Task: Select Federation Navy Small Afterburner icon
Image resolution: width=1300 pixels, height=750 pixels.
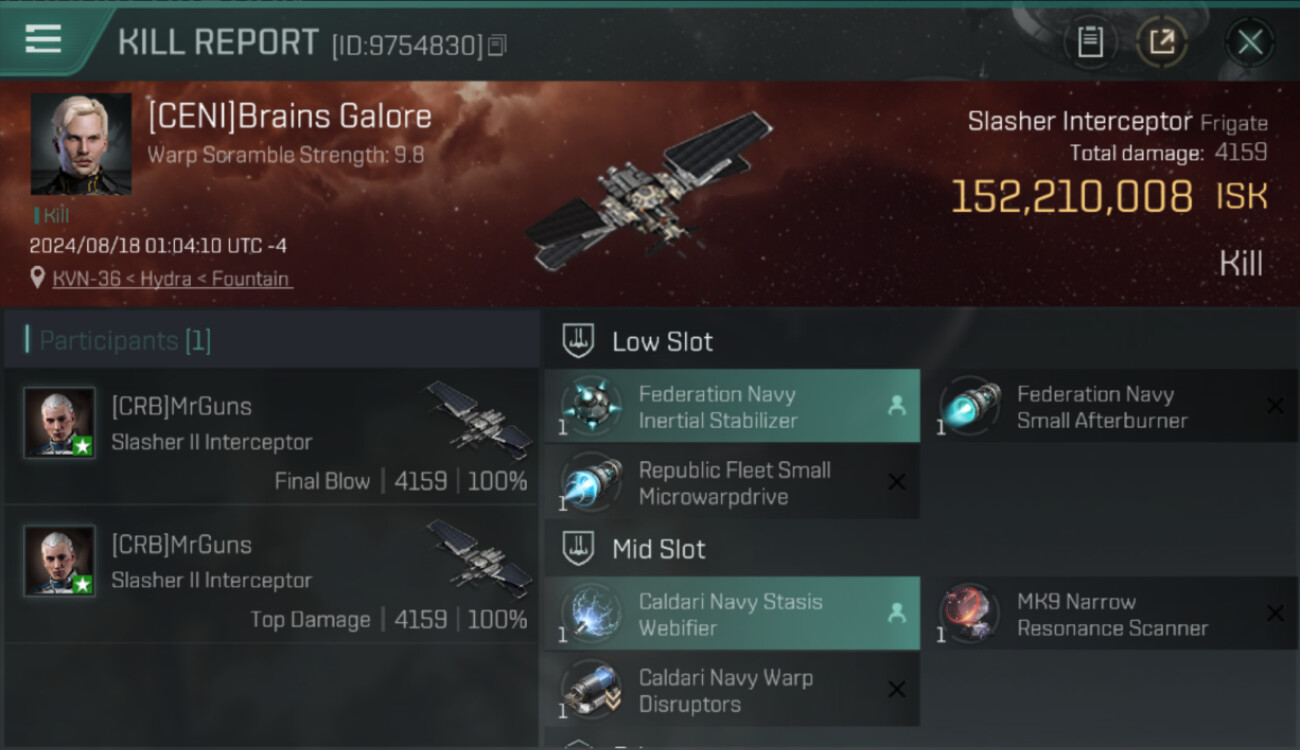Action: (969, 406)
